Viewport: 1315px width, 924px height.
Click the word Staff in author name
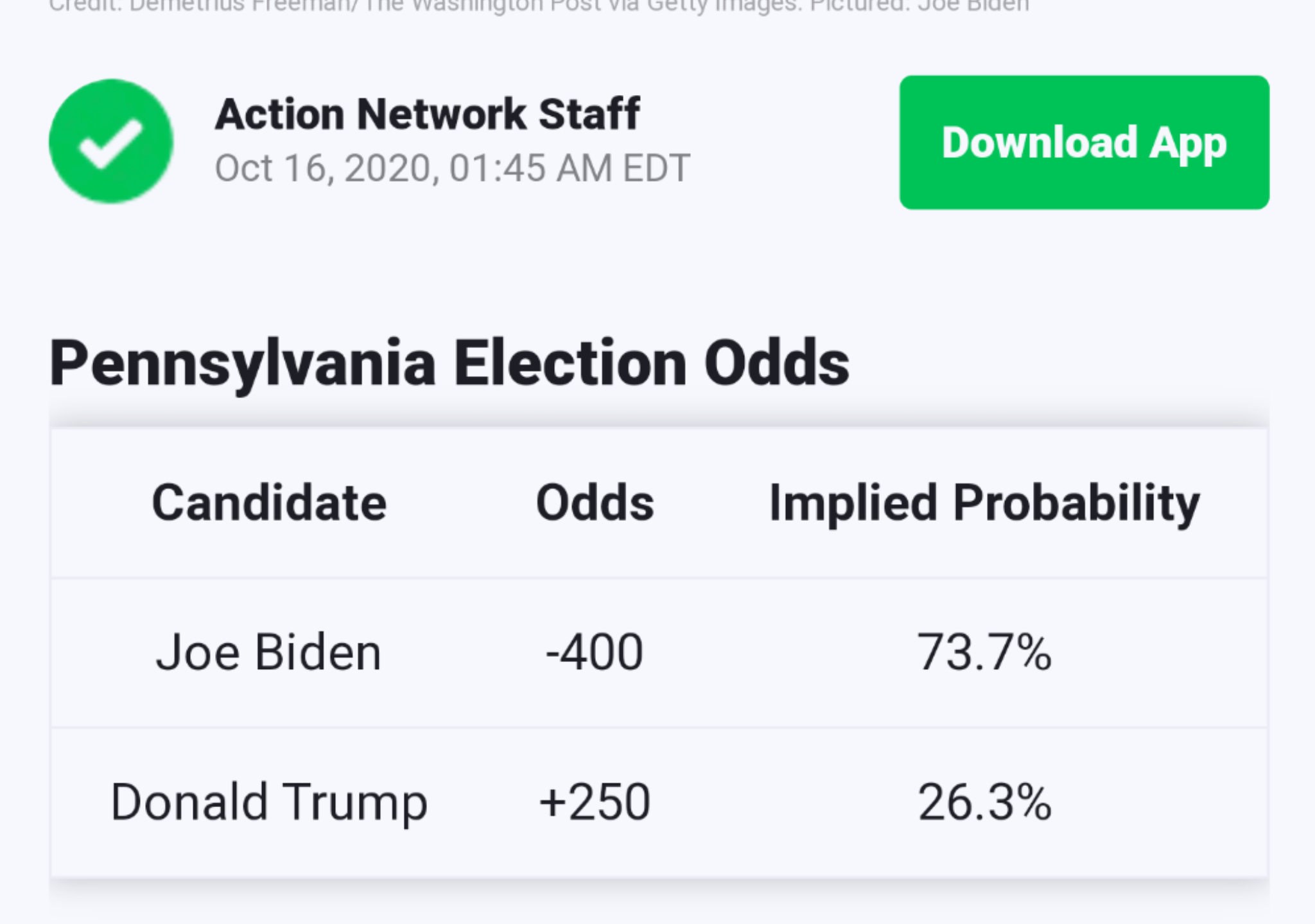589,114
